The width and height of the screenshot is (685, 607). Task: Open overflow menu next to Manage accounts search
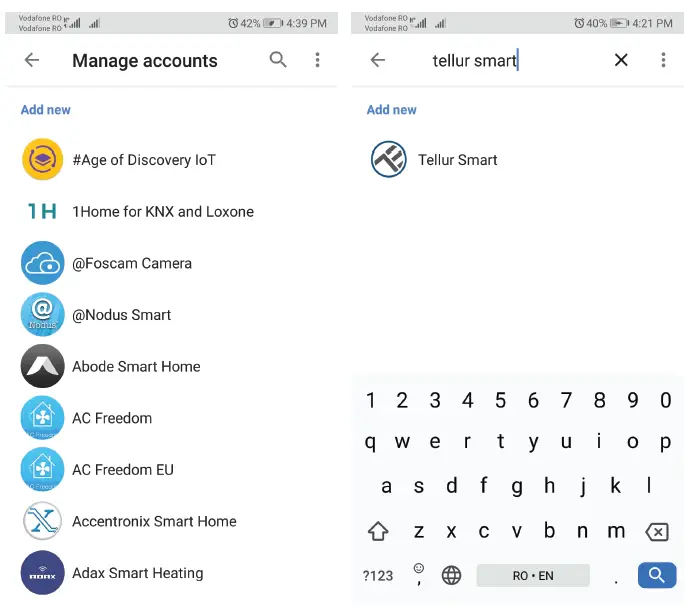318,60
